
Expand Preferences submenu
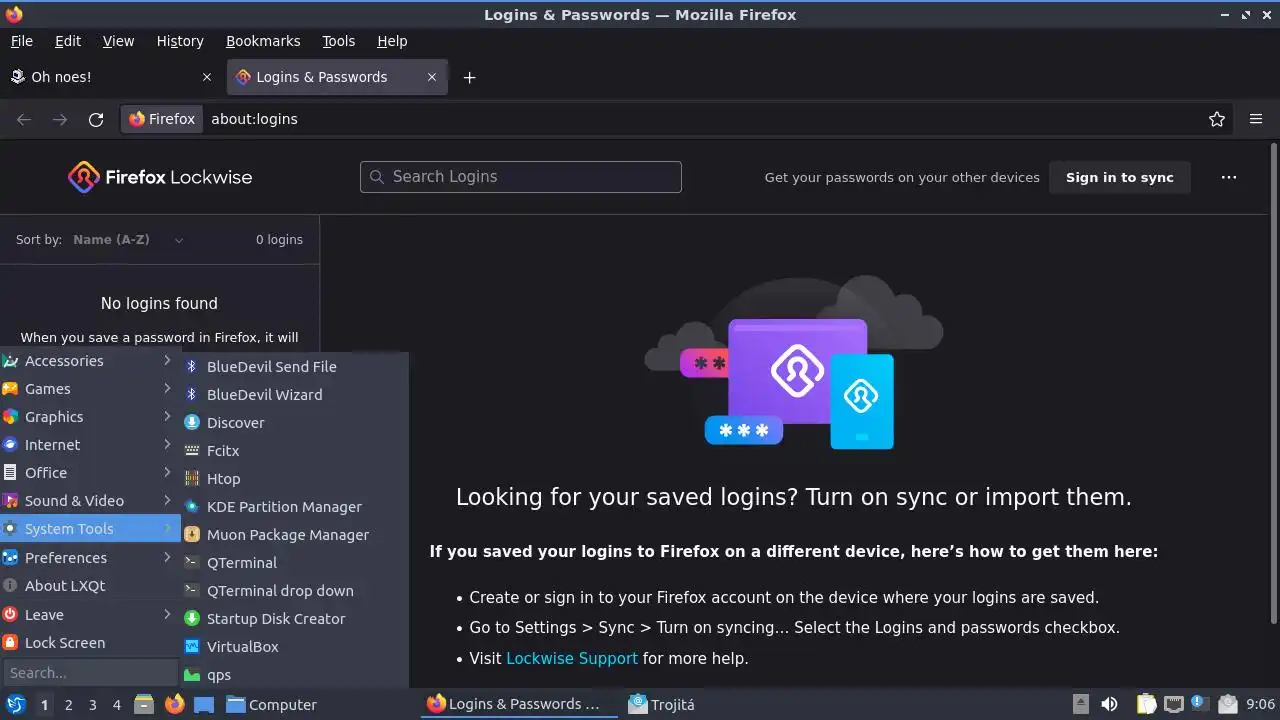click(90, 558)
